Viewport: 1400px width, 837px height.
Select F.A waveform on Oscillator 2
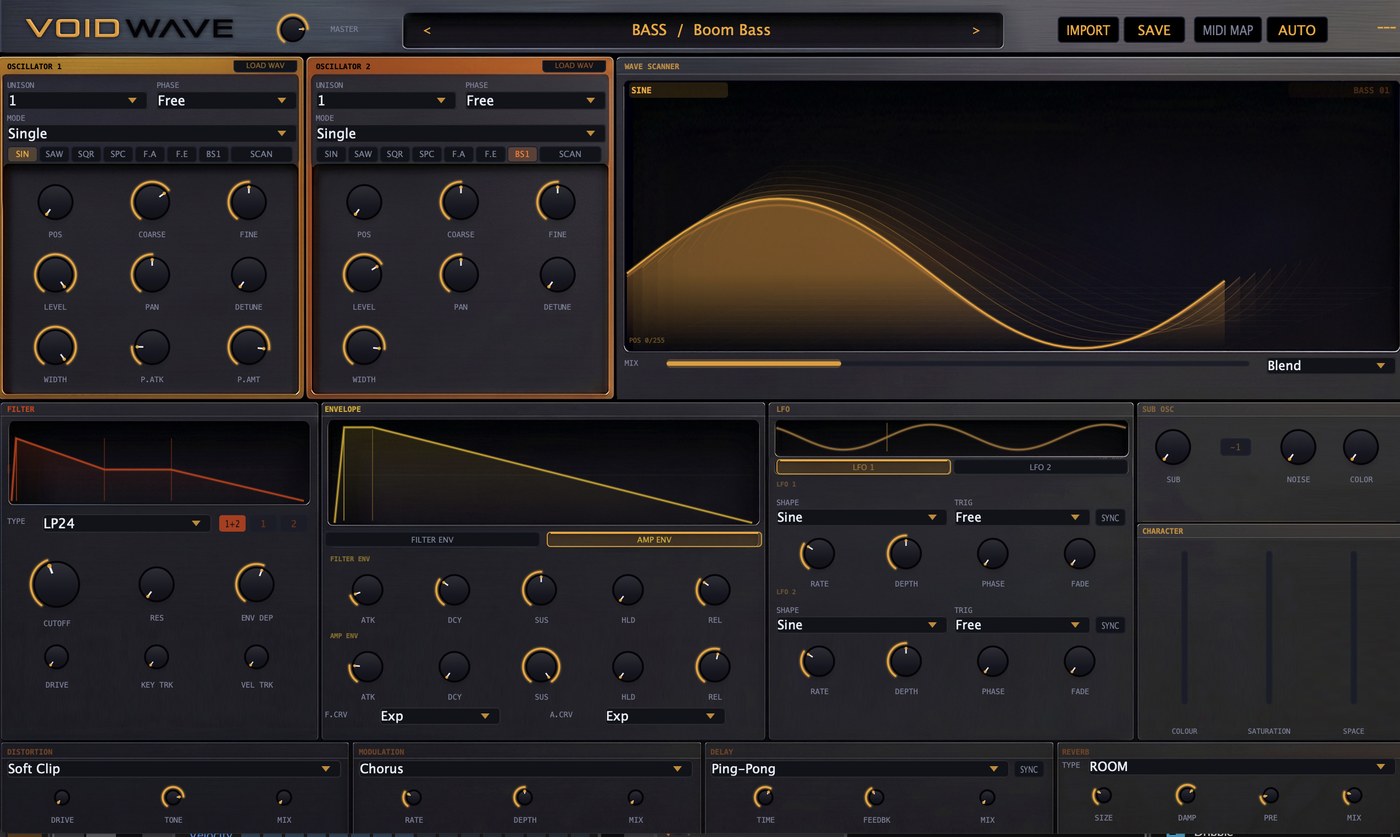point(458,154)
